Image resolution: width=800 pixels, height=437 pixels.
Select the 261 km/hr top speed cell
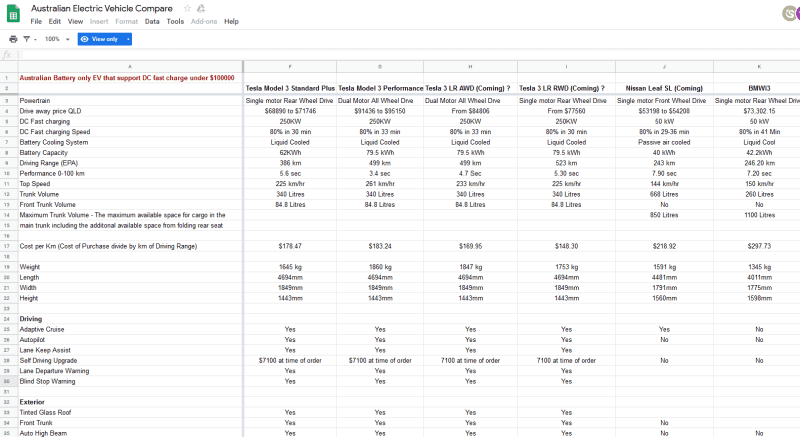tap(380, 184)
